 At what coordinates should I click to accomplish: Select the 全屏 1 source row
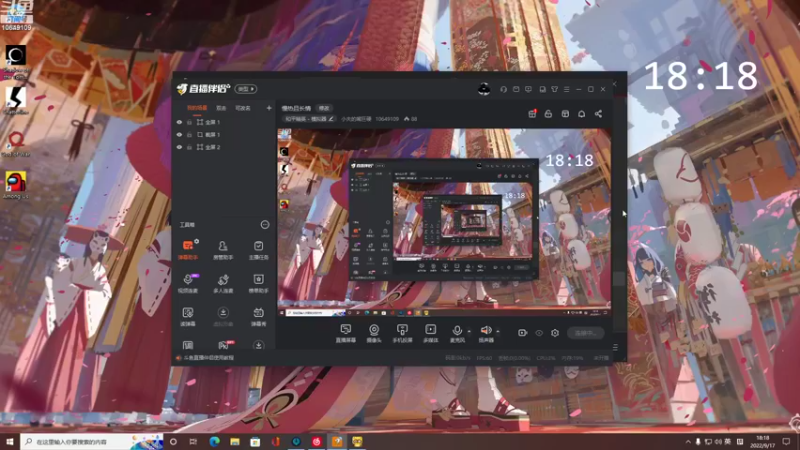click(223, 122)
